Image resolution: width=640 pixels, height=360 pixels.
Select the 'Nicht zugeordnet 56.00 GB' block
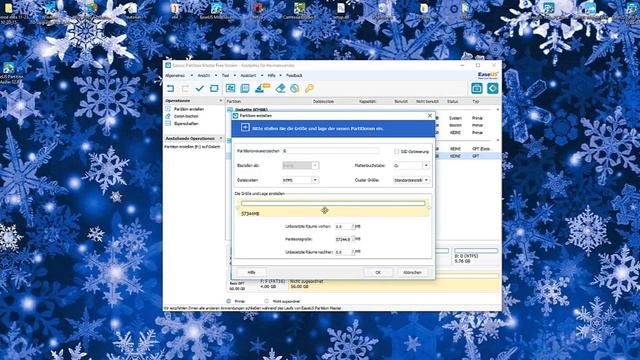point(394,284)
